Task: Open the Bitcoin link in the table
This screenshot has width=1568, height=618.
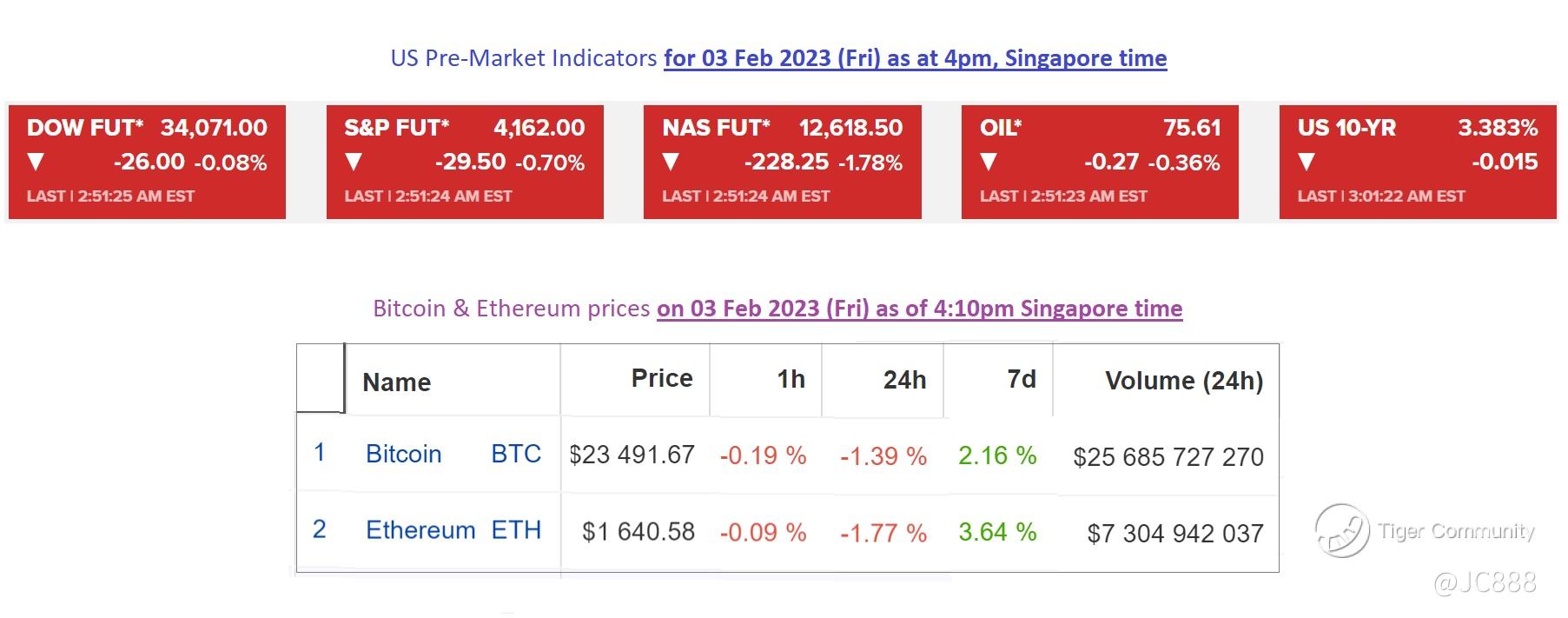Action: pyautogui.click(x=403, y=454)
